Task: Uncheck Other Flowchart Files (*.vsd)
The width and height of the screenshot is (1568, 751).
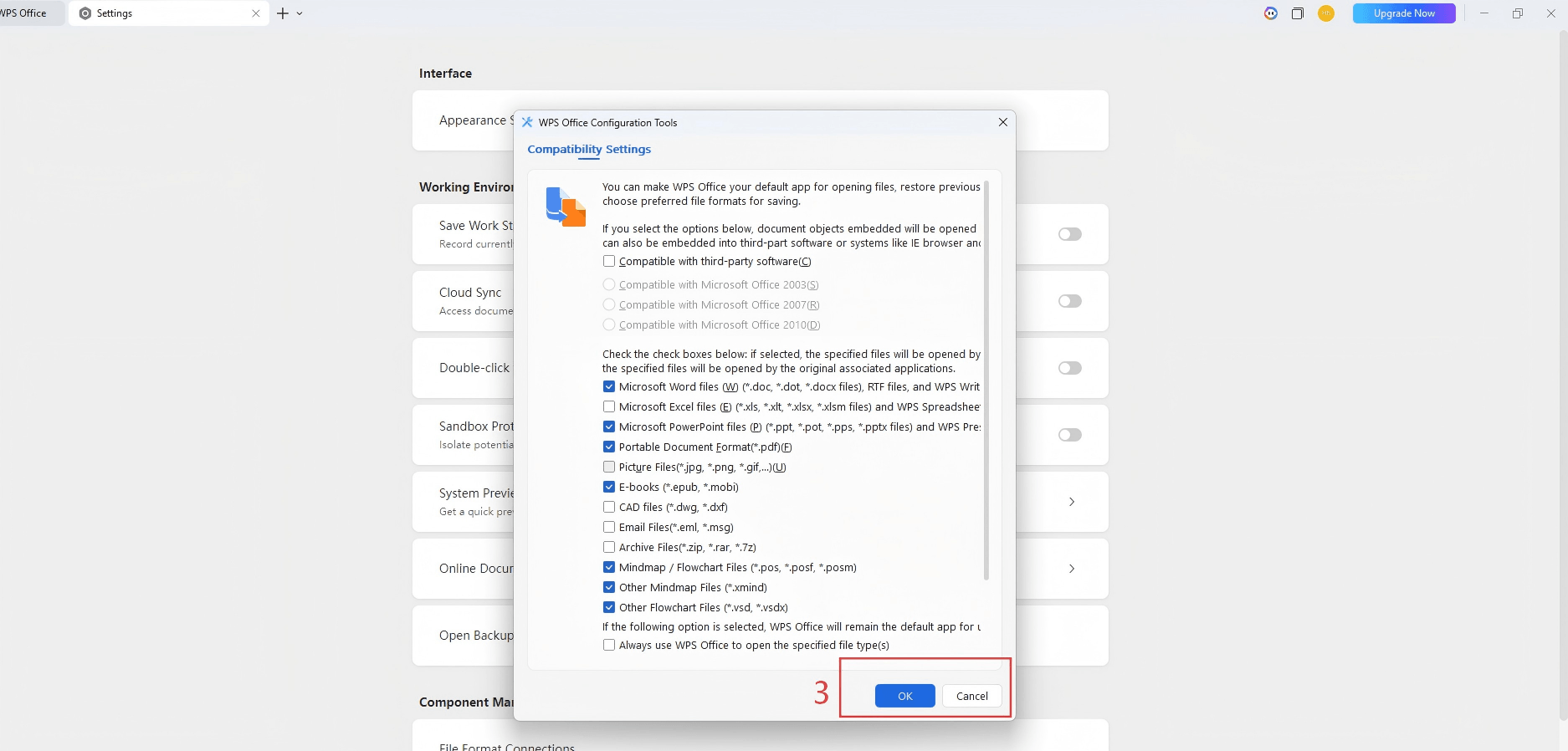Action: coord(609,608)
